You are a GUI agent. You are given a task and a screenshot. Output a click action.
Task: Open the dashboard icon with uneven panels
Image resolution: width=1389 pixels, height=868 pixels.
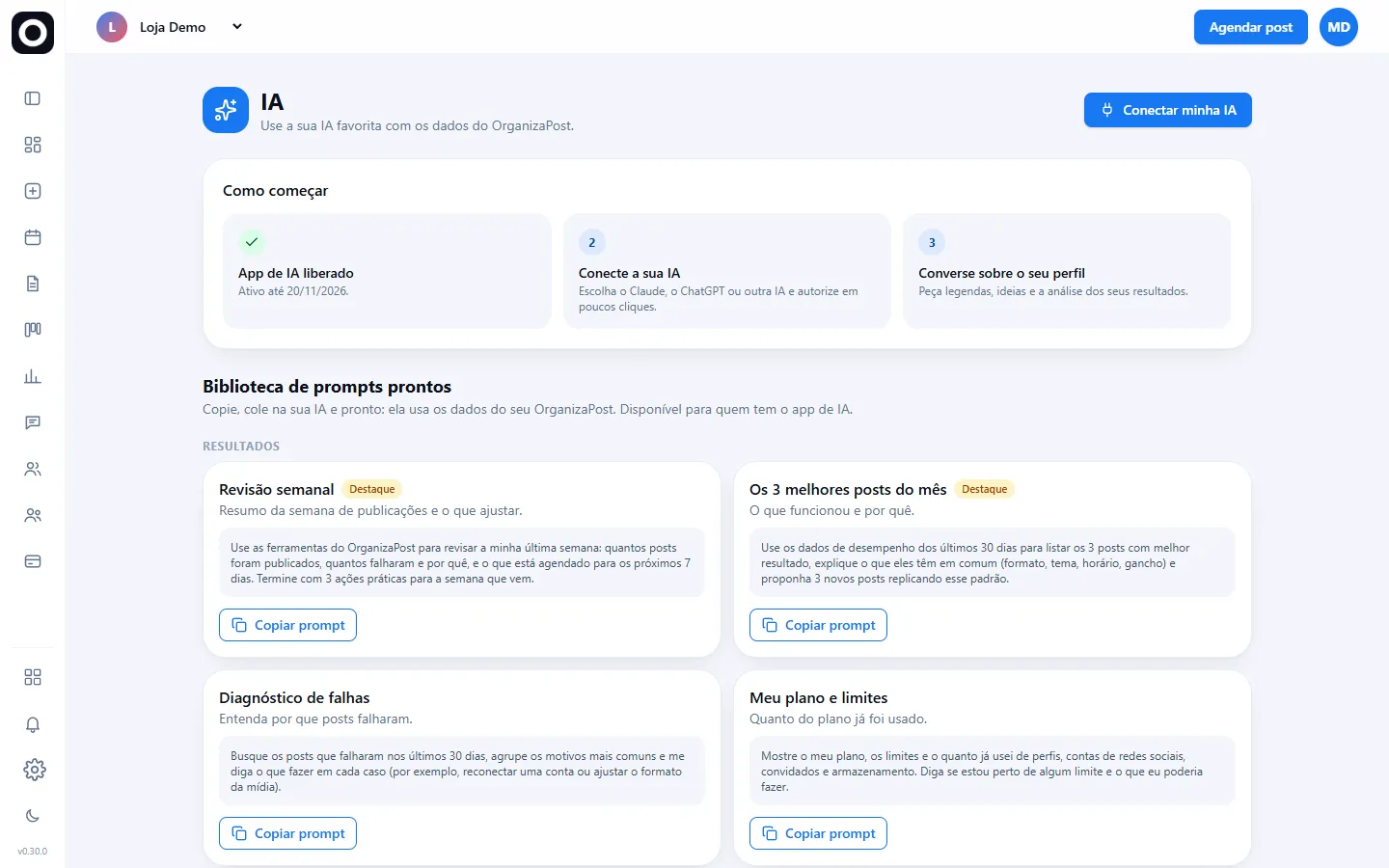coord(33,145)
